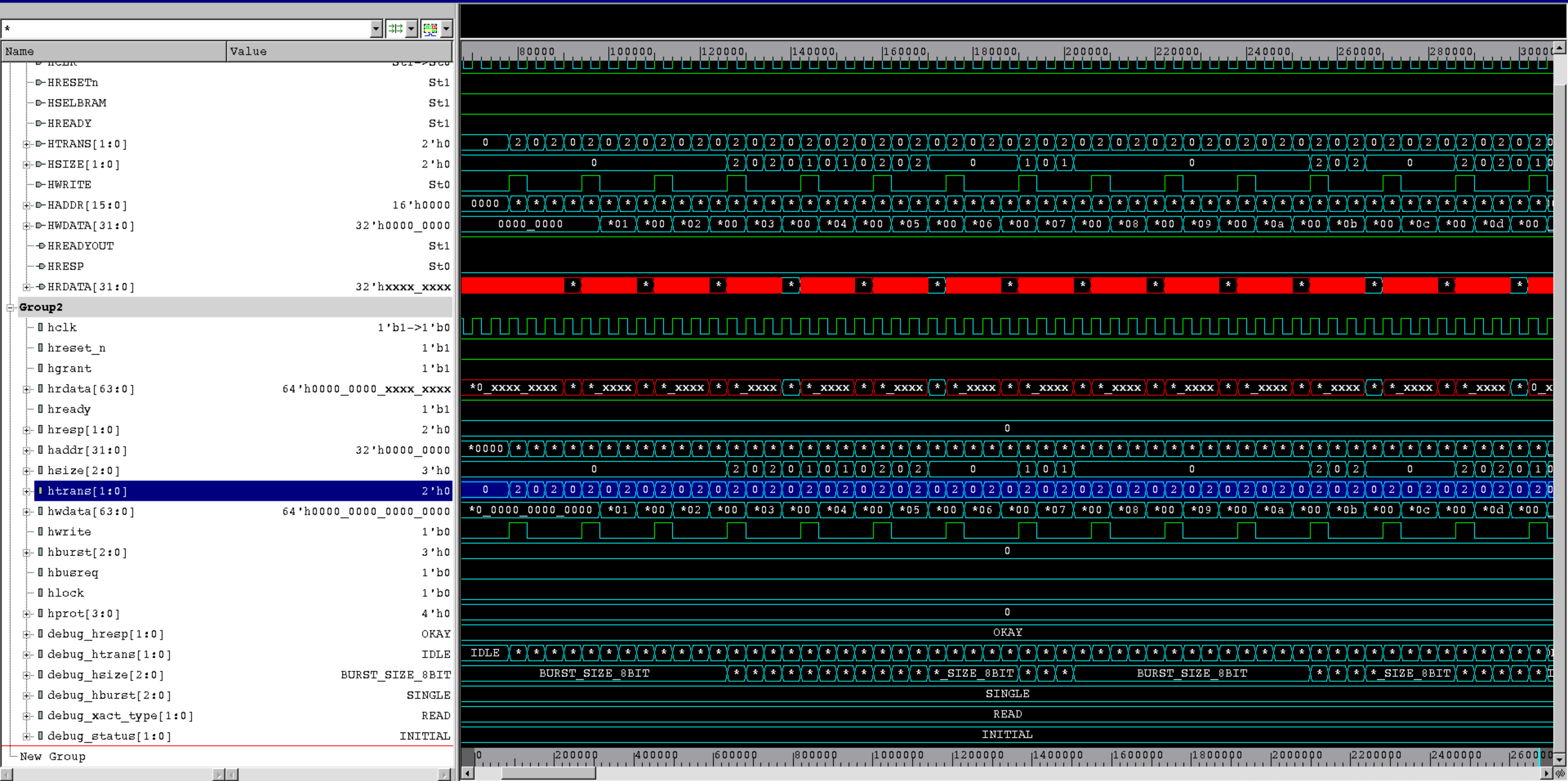Click the Value column header

[x=339, y=51]
